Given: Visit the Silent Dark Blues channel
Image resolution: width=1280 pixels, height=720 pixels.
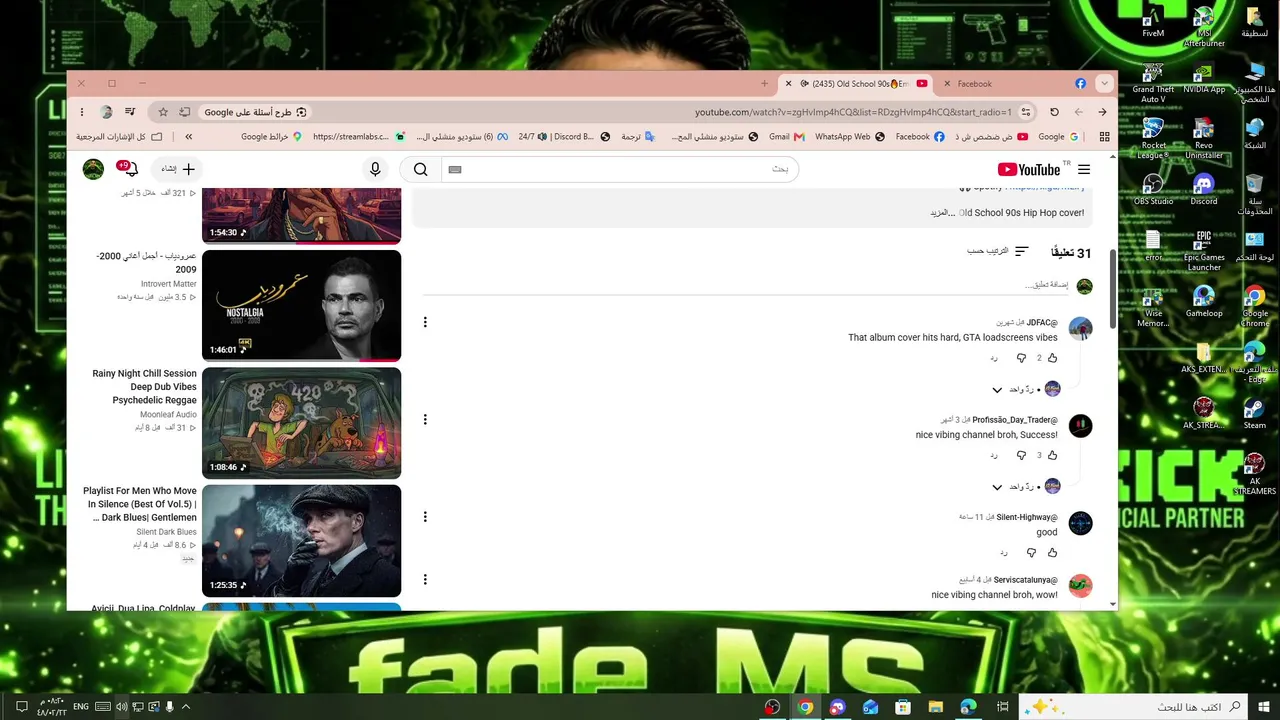Looking at the screenshot, I should coord(166,532).
